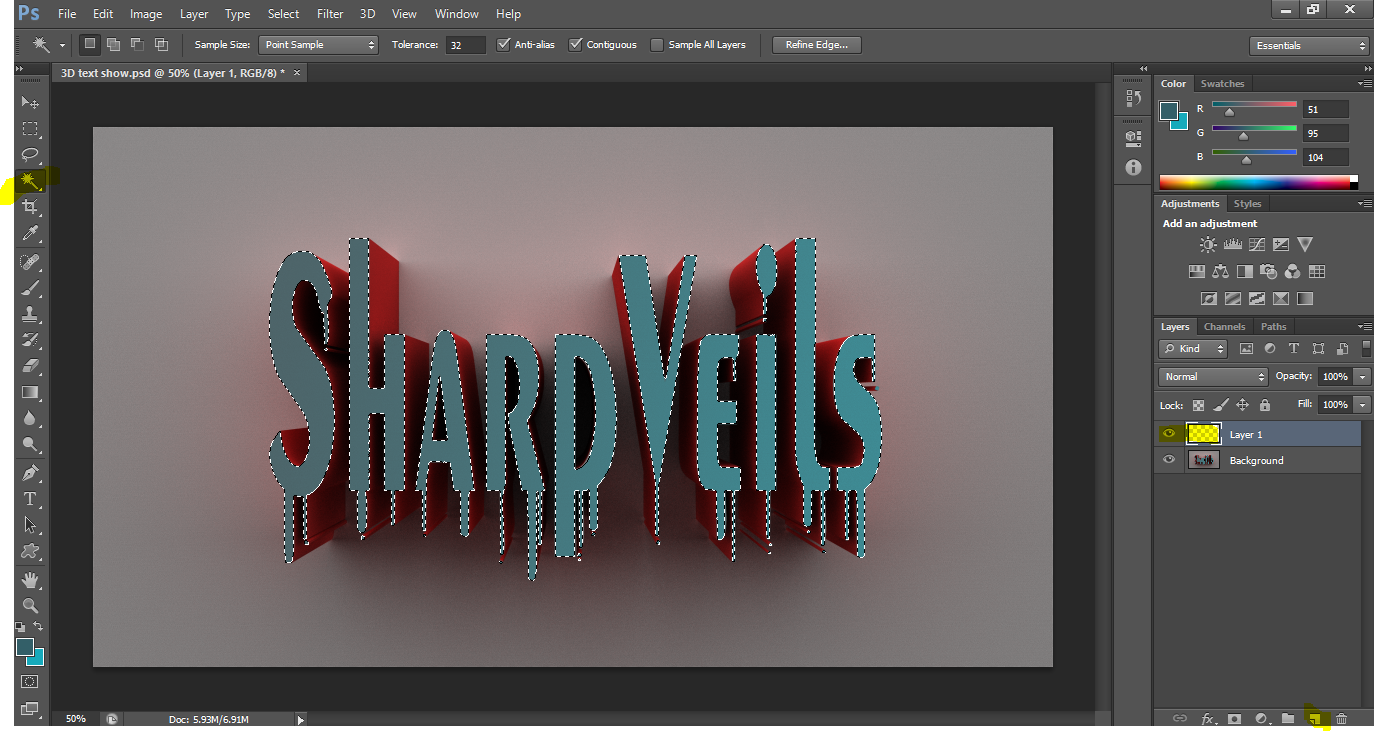1374x731 pixels.
Task: Delete layer using the trash icon
Action: 1342,718
